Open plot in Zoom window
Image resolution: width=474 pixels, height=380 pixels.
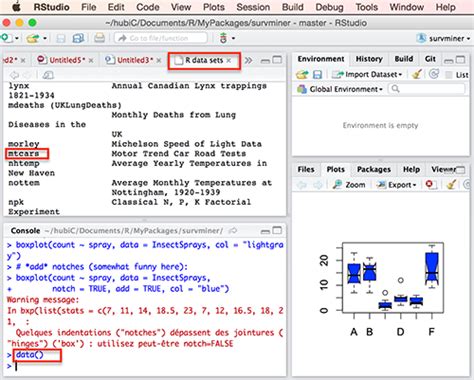[x=349, y=185]
